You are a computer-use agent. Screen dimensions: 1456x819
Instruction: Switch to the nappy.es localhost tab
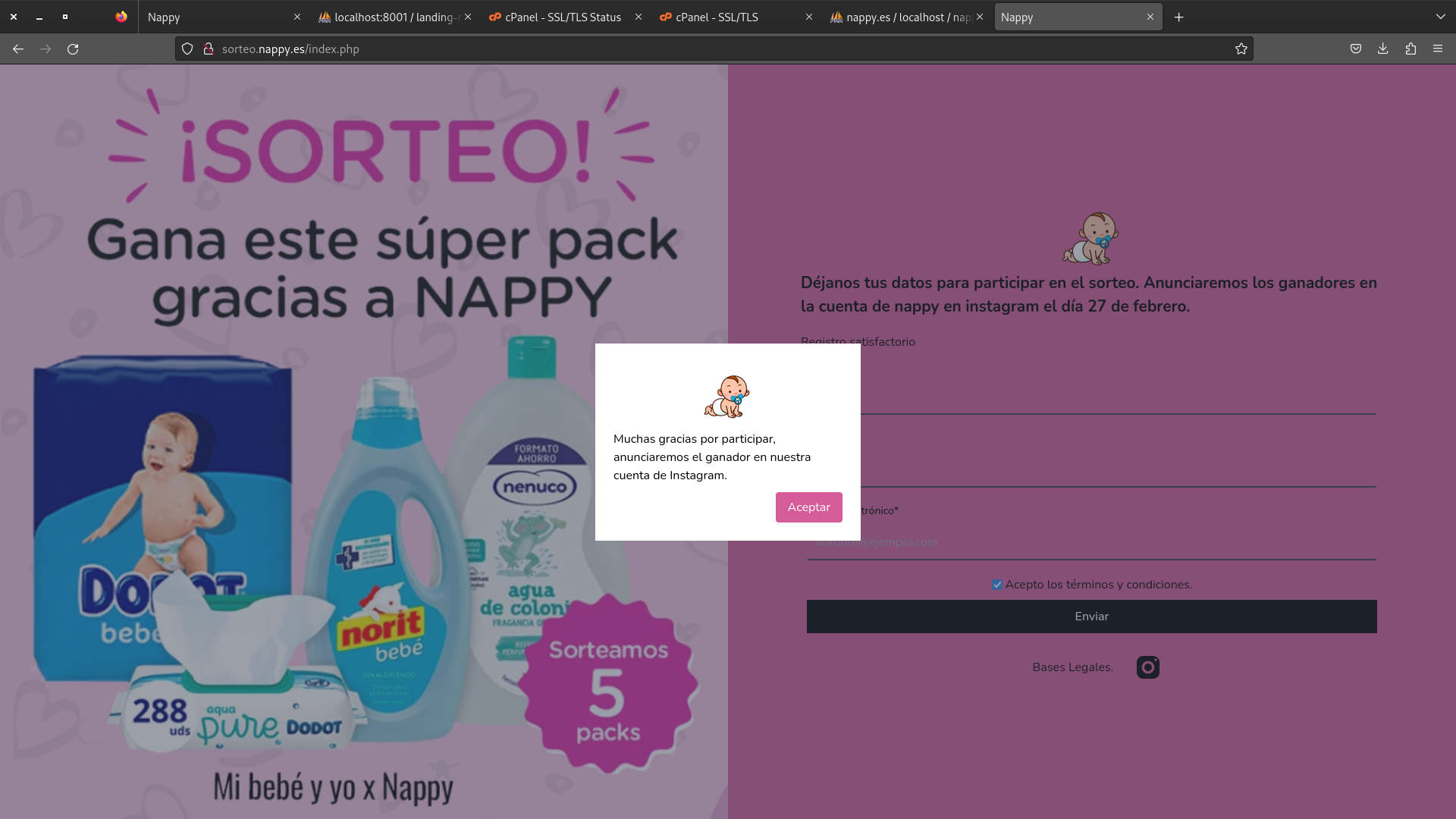click(904, 17)
